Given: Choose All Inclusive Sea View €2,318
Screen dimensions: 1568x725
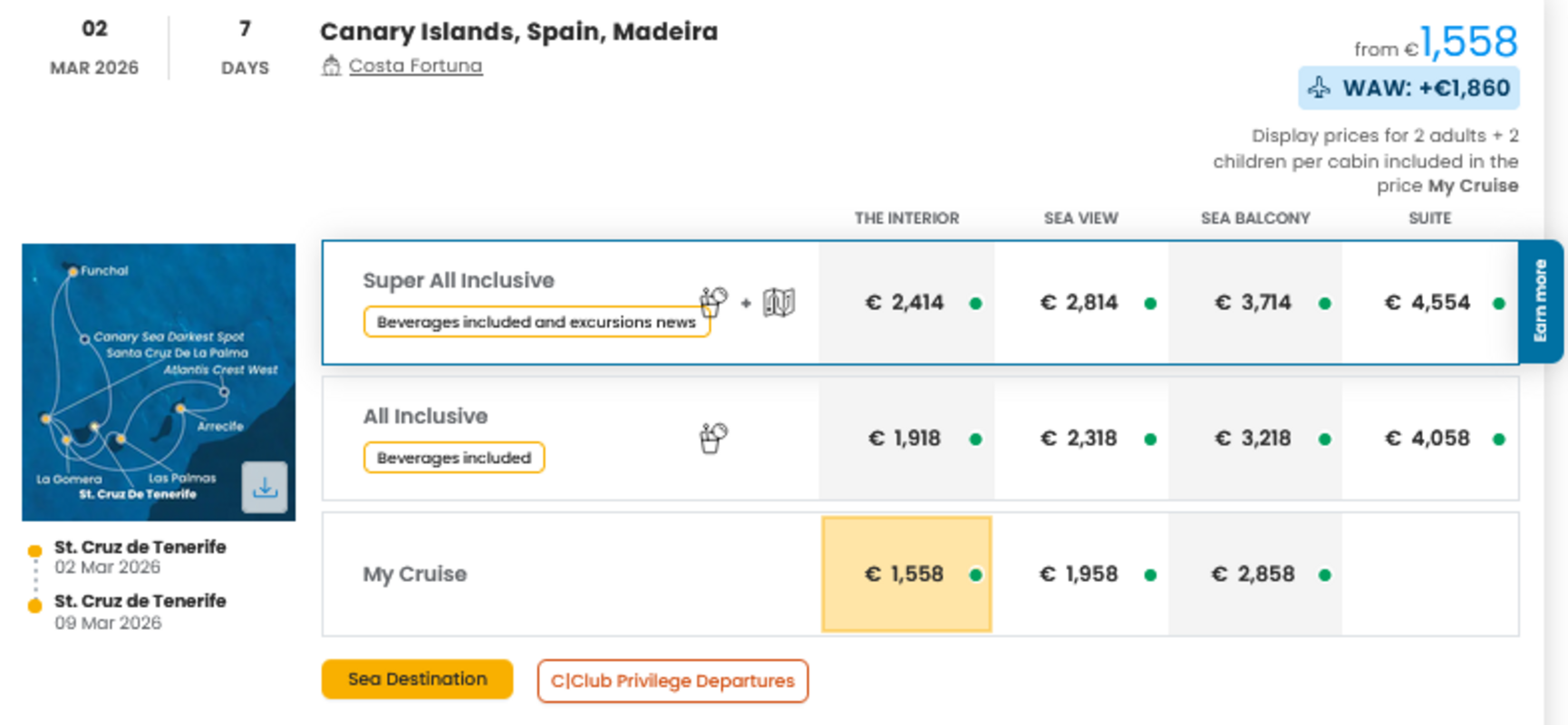Looking at the screenshot, I should 1079,439.
